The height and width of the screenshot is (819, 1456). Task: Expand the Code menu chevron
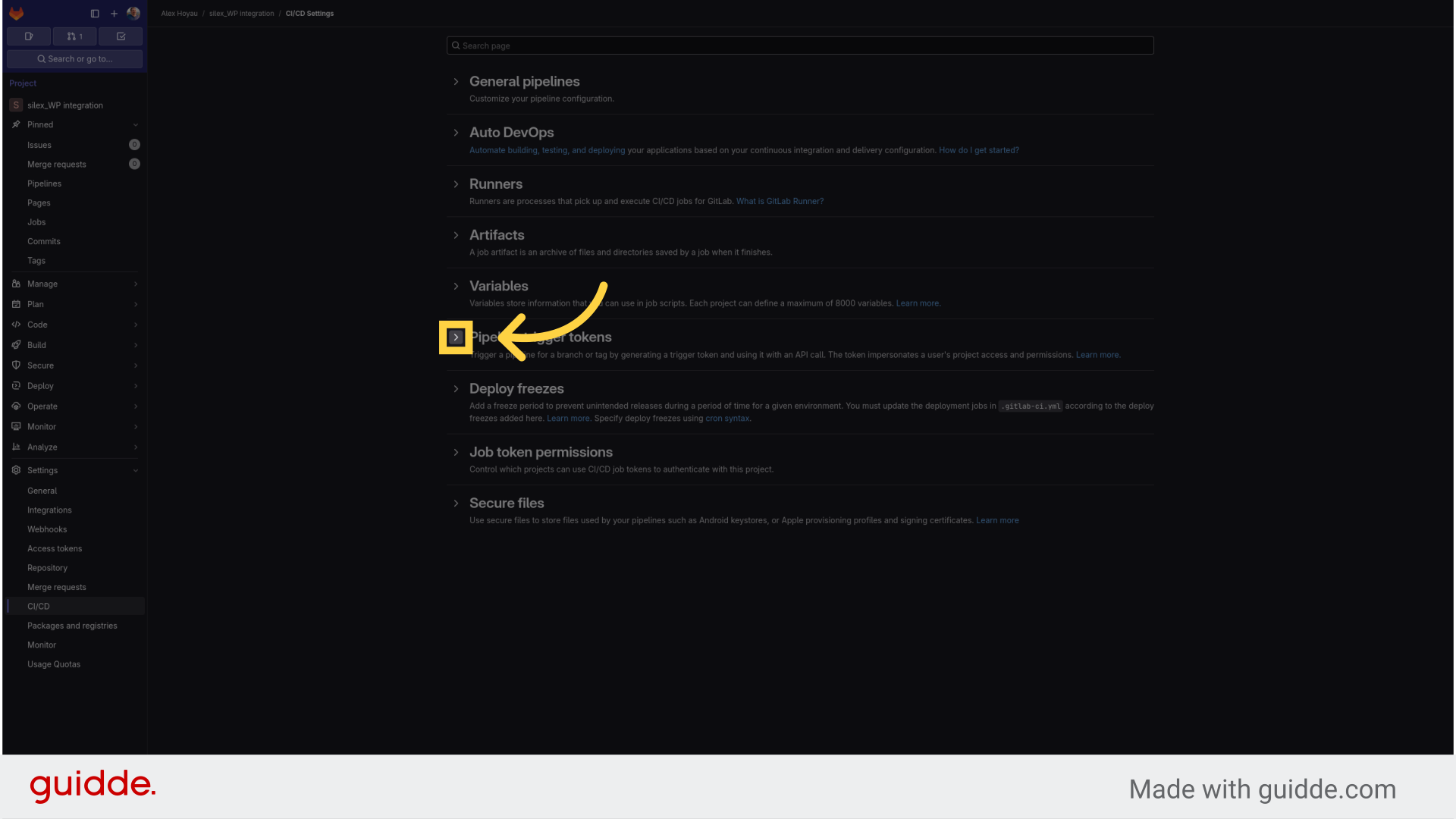tap(136, 325)
